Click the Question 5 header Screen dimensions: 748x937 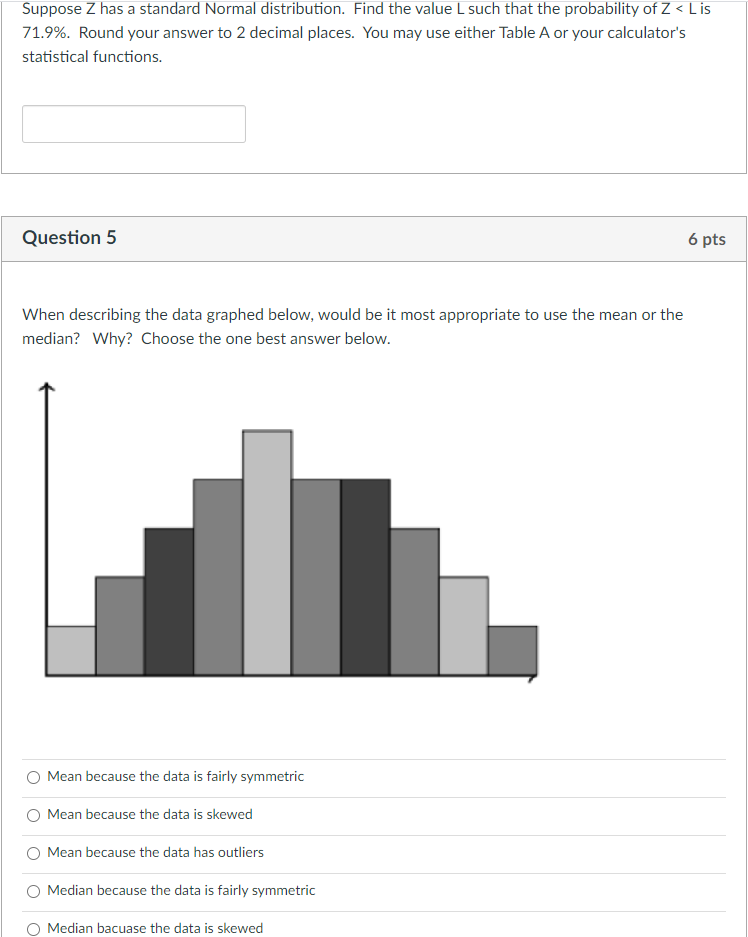pyautogui.click(x=69, y=238)
